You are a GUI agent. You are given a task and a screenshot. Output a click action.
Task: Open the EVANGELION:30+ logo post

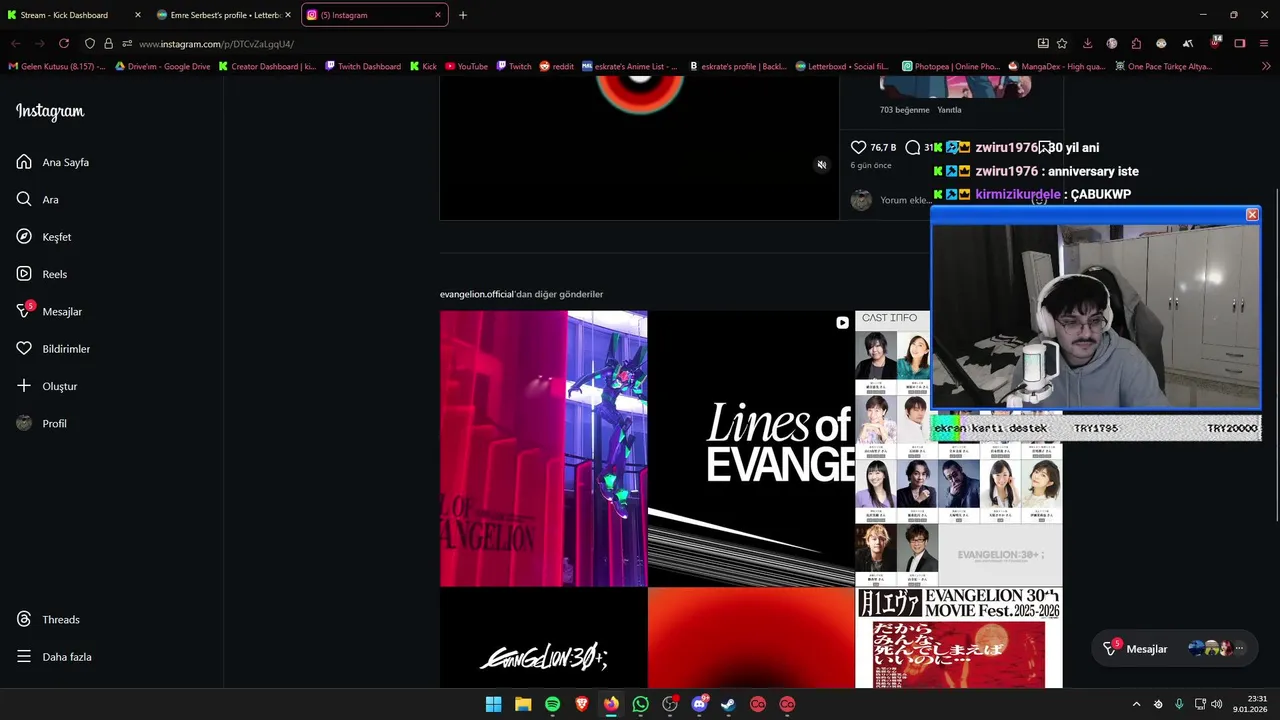(x=543, y=638)
